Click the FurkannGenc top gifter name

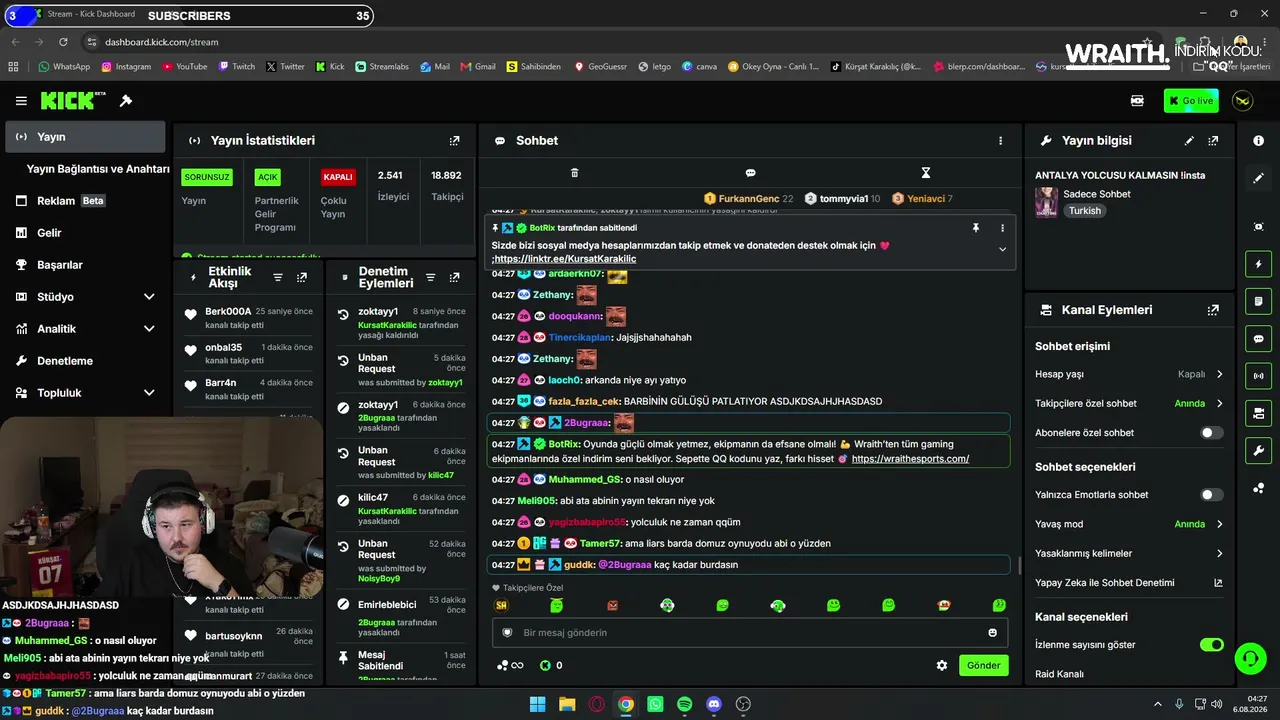pos(749,199)
